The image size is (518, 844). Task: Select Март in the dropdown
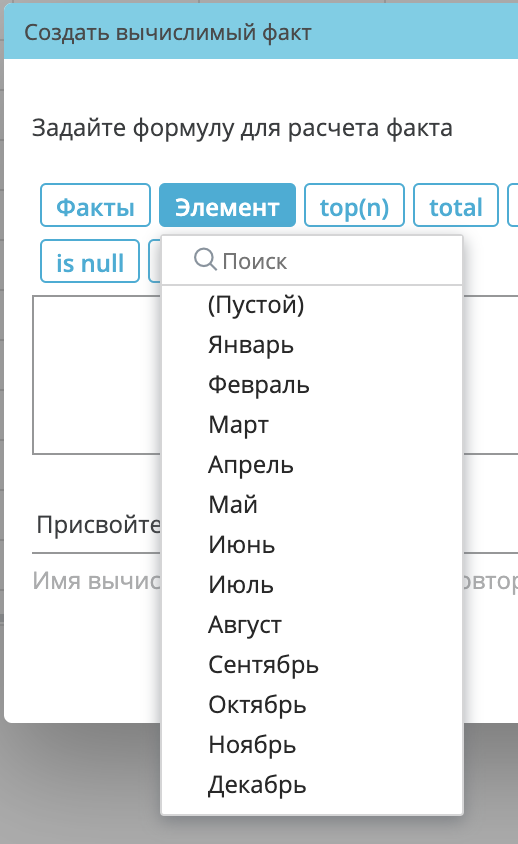tap(312, 425)
